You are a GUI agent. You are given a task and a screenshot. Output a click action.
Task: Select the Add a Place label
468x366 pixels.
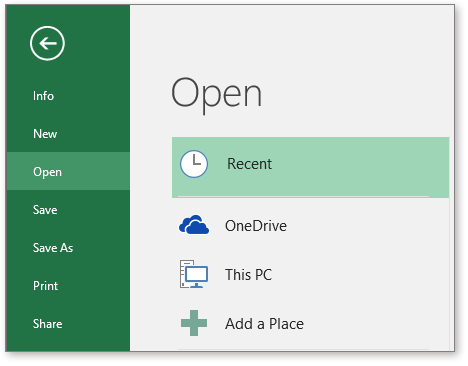pos(264,324)
